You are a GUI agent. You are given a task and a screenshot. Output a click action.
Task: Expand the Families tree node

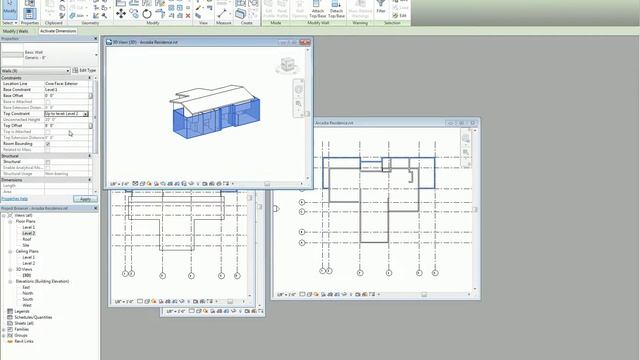pyautogui.click(x=4, y=329)
